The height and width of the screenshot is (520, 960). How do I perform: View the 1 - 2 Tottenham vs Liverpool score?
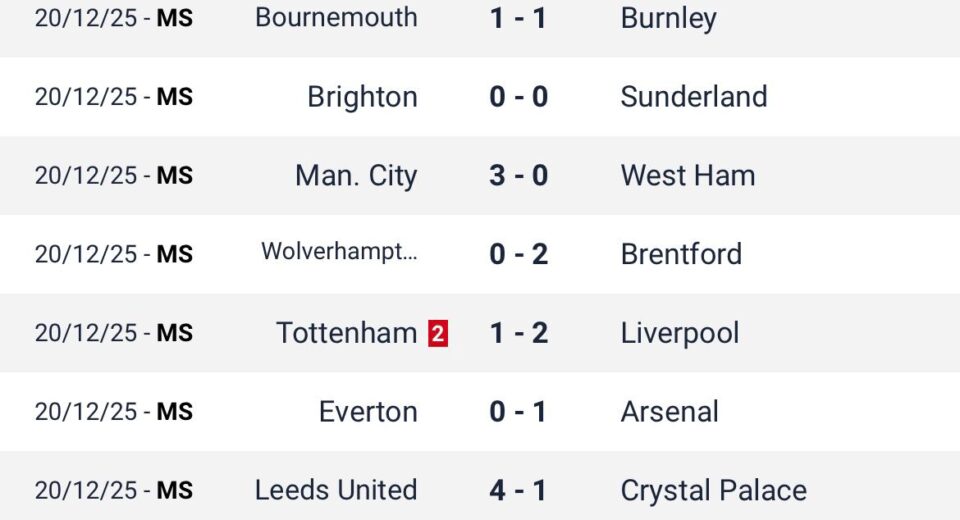(519, 333)
